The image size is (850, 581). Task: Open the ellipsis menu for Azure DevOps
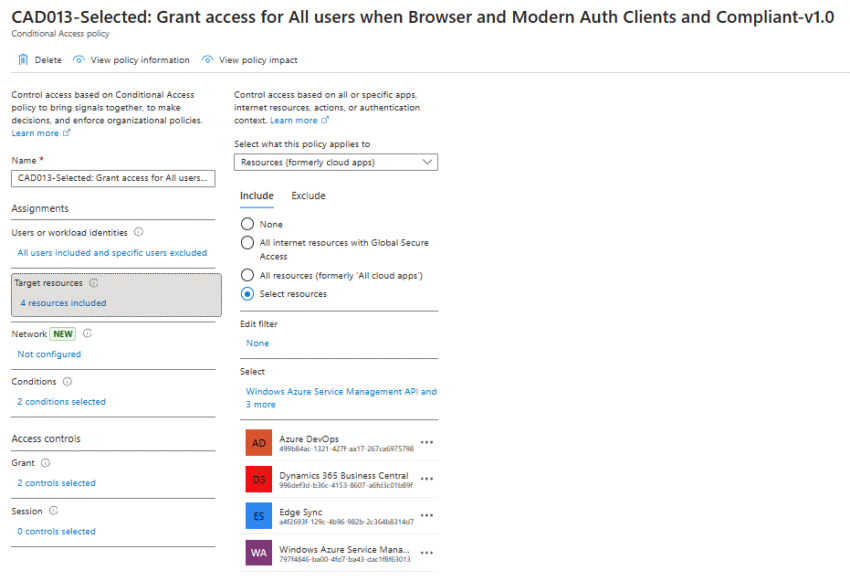pyautogui.click(x=427, y=441)
